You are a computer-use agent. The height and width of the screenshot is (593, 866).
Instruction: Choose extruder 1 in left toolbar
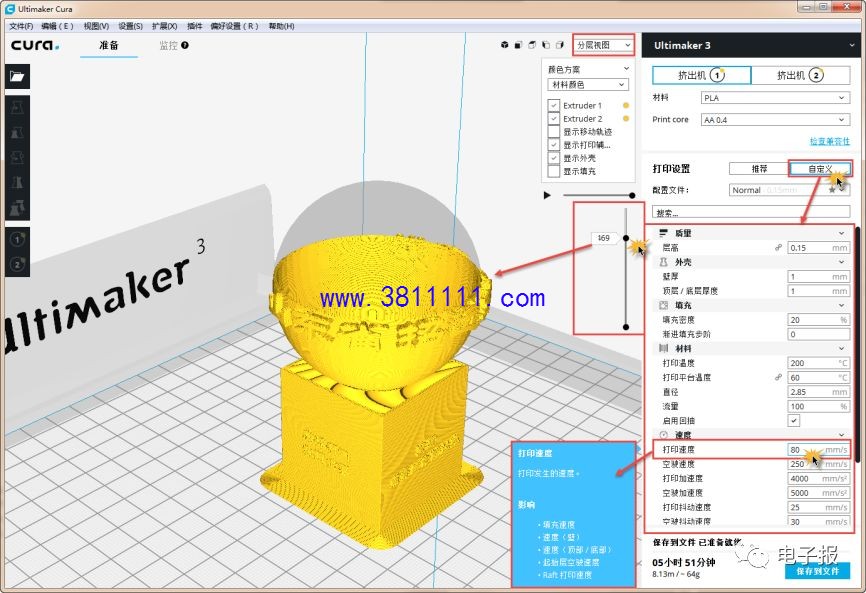point(17,239)
